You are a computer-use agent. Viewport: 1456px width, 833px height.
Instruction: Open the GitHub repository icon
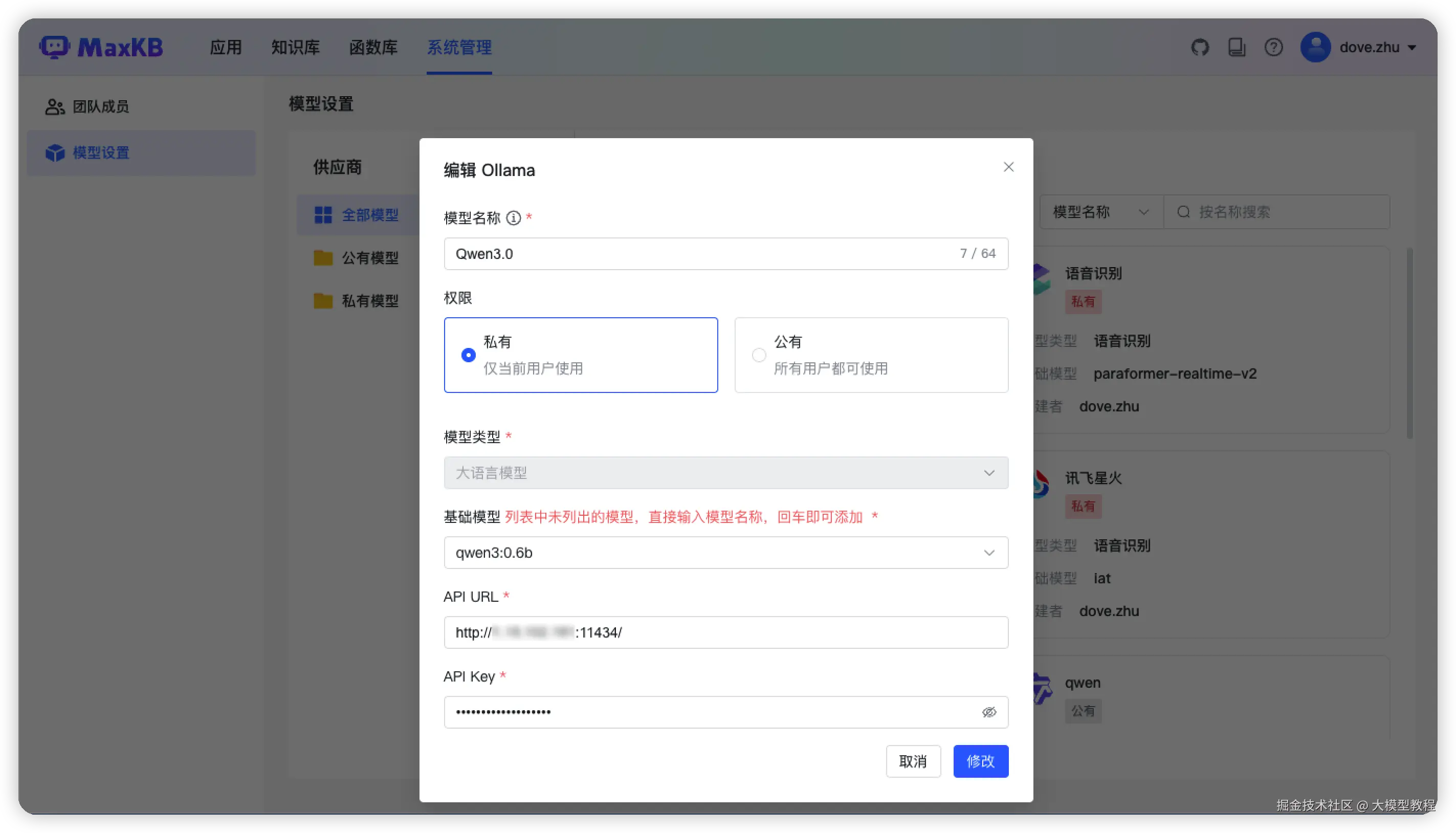tap(1200, 47)
